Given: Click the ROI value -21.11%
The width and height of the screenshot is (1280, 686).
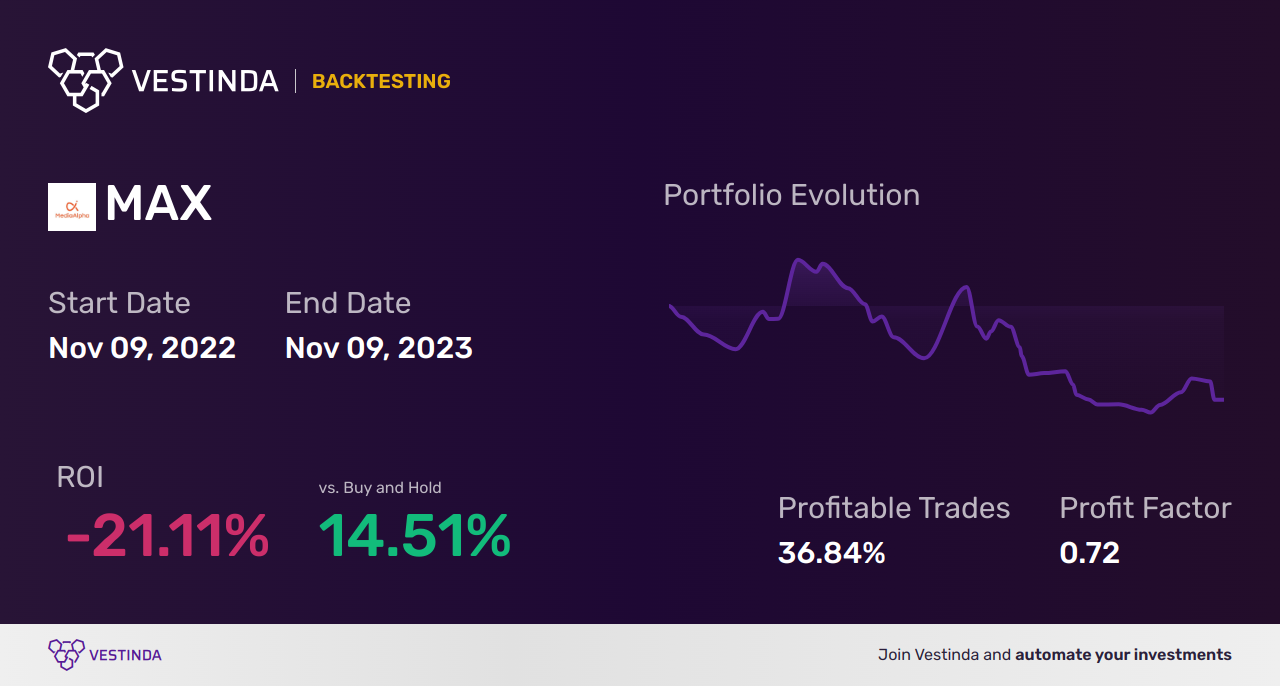Looking at the screenshot, I should coord(167,536).
